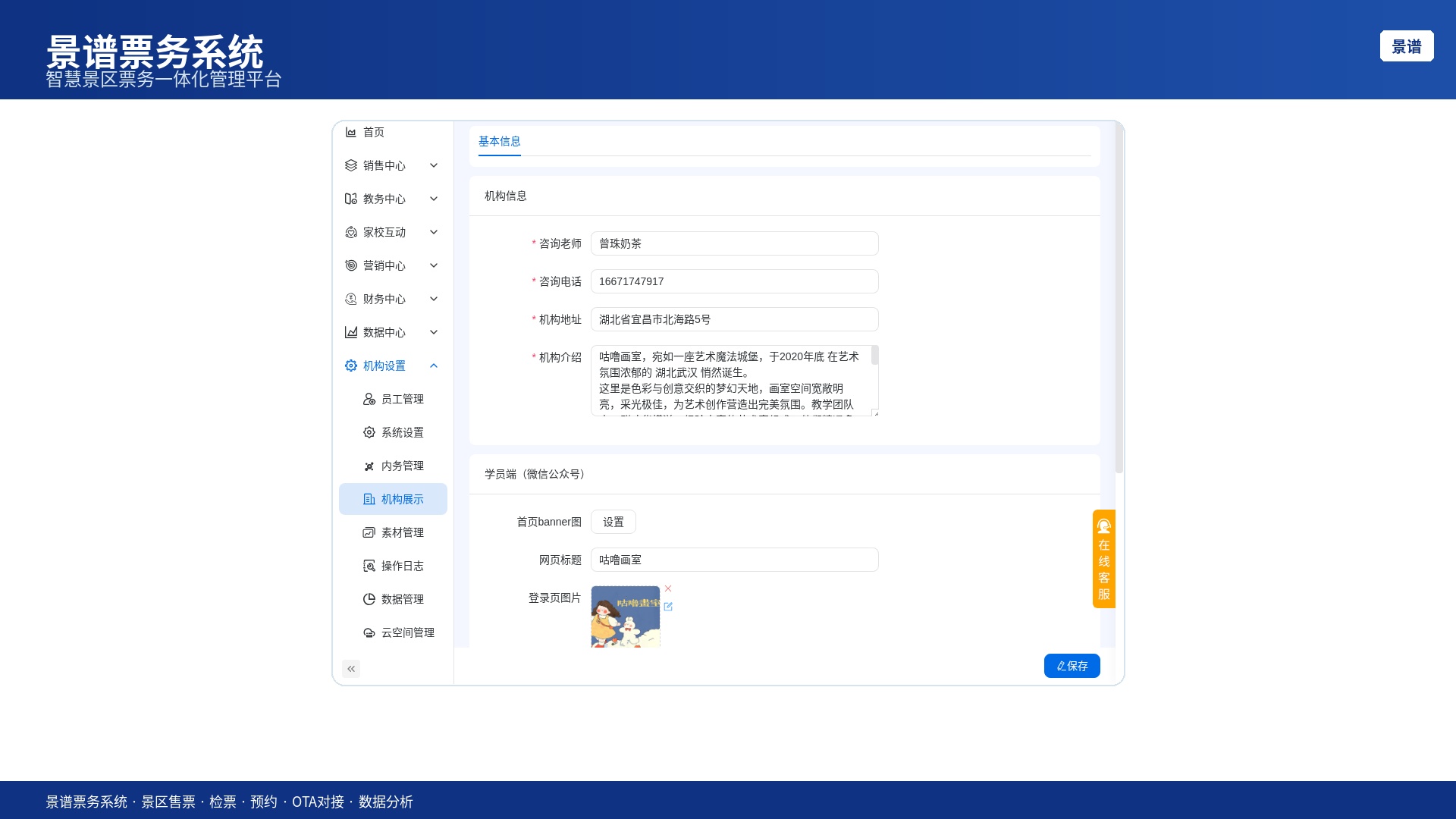This screenshot has width=1456, height=819.
Task: Delete login page image with red X
Action: (x=668, y=588)
